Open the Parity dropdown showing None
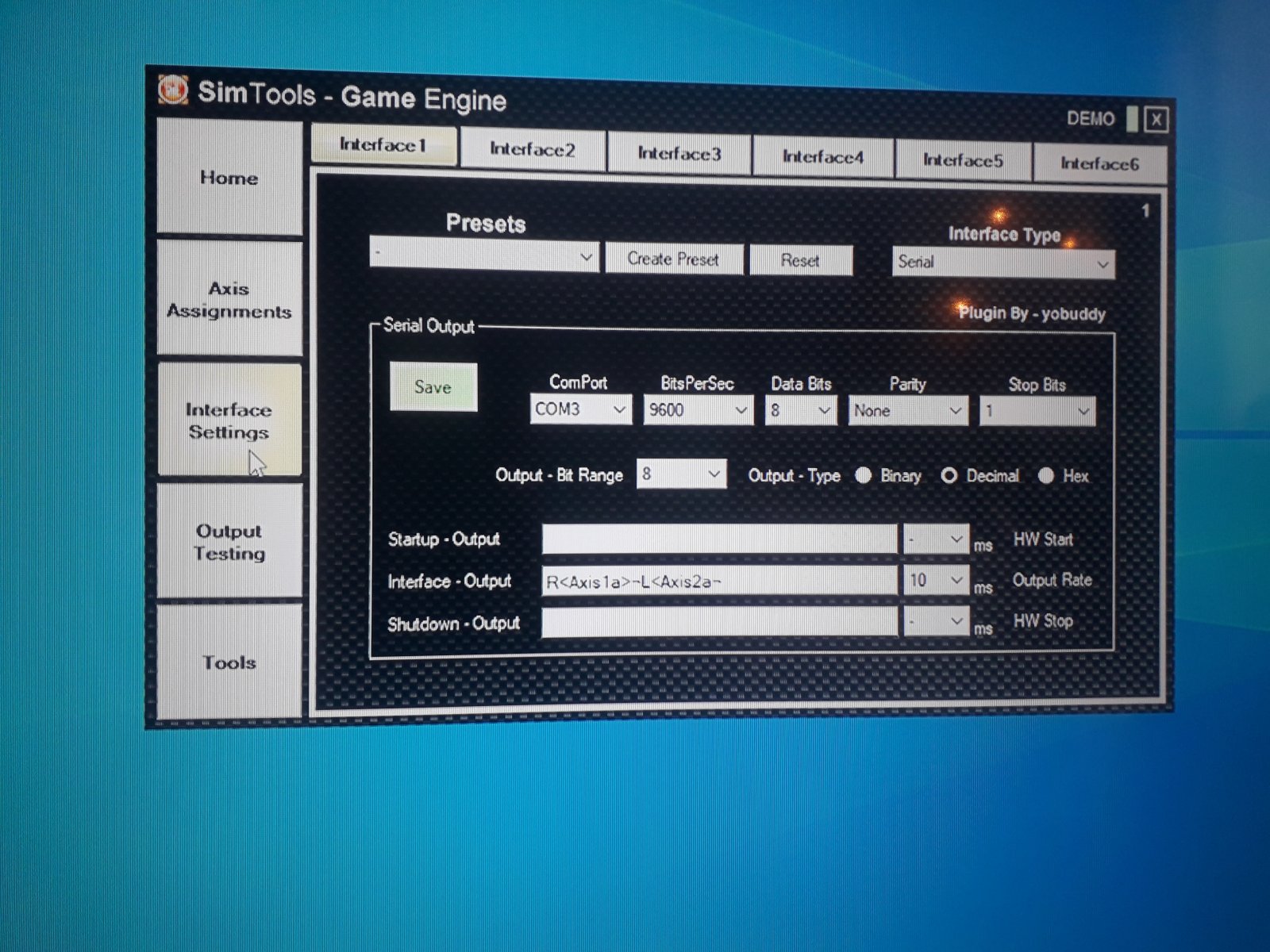1270x952 pixels. point(908,411)
